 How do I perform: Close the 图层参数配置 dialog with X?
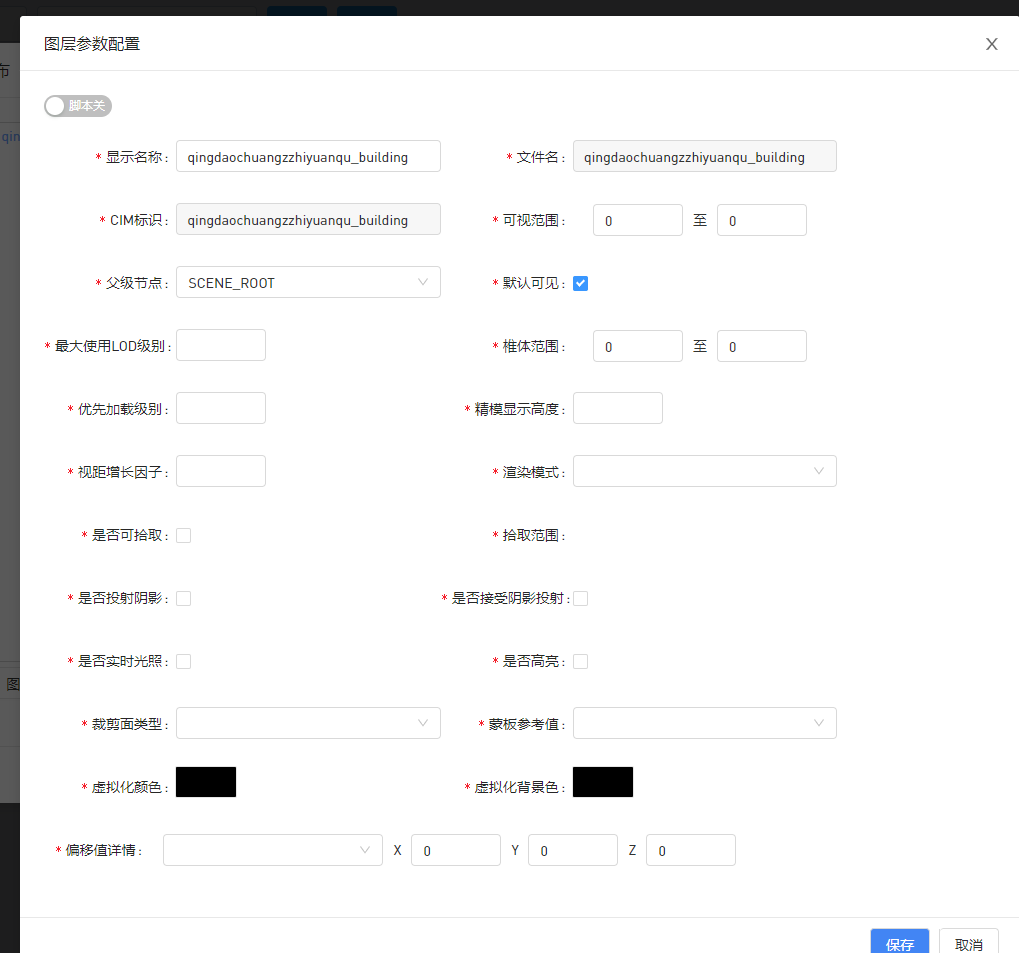(991, 44)
